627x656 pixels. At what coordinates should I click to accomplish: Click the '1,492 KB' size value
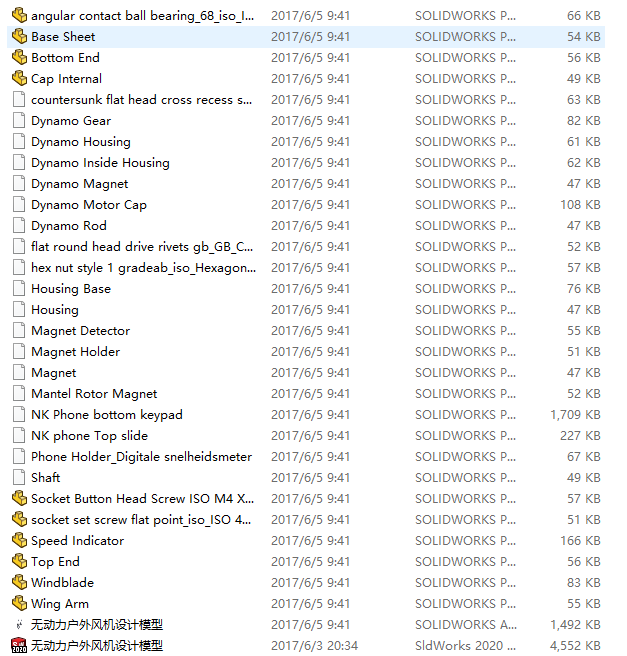575,625
